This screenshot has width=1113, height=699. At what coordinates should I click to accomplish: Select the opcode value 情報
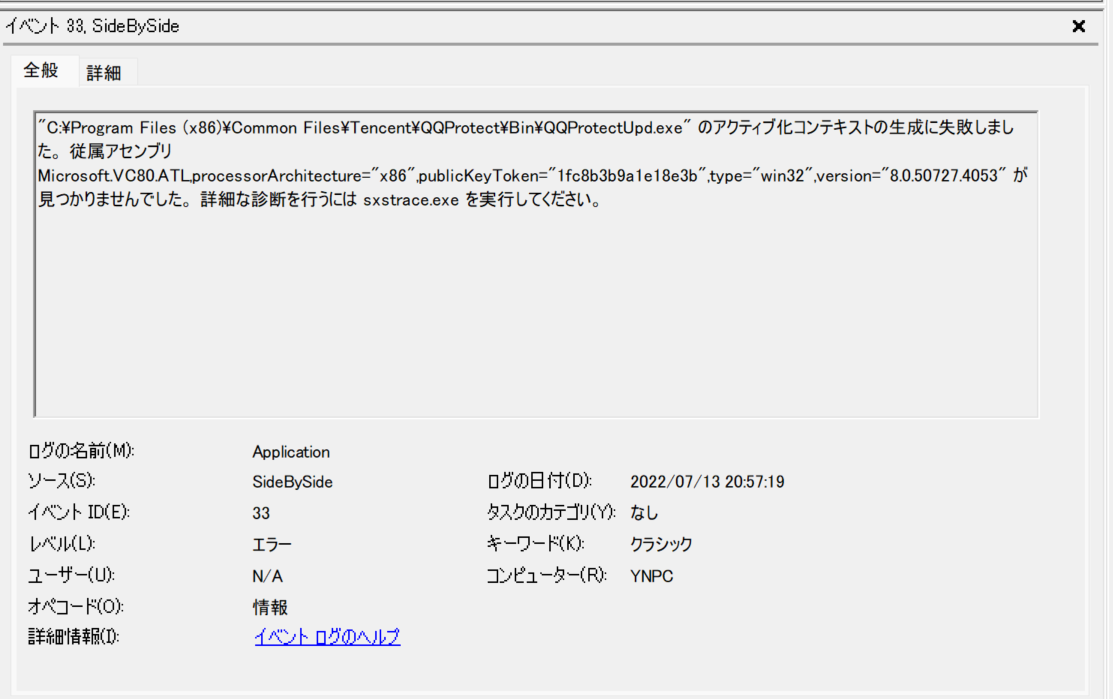pos(270,607)
